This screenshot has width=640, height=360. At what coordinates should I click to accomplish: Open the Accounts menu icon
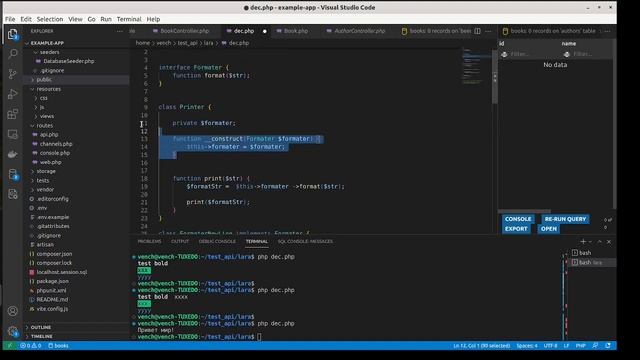(13, 311)
